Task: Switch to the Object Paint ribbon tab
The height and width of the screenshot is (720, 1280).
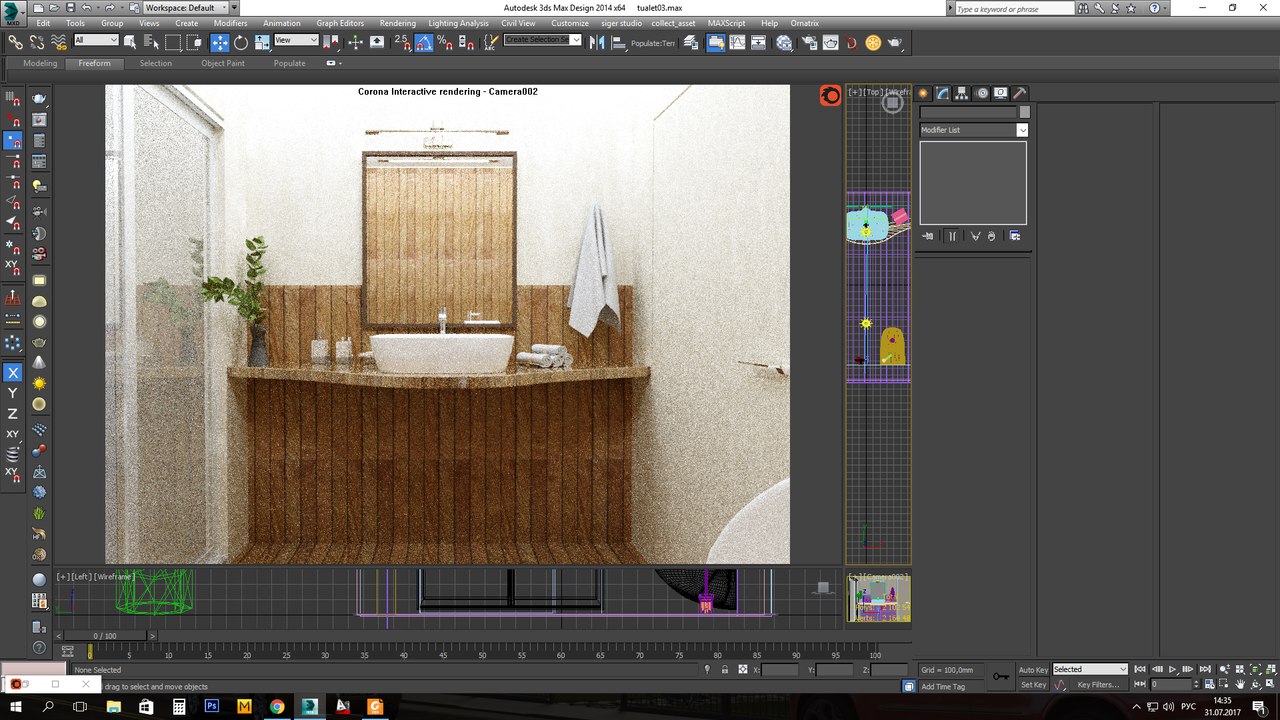Action: point(223,63)
